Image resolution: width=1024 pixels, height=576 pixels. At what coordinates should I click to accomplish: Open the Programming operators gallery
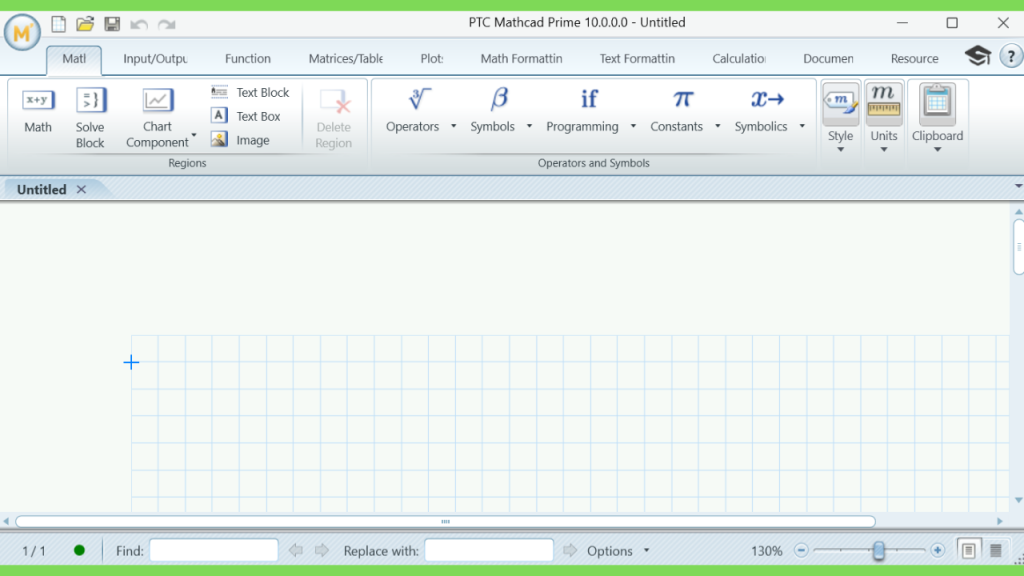(x=583, y=111)
